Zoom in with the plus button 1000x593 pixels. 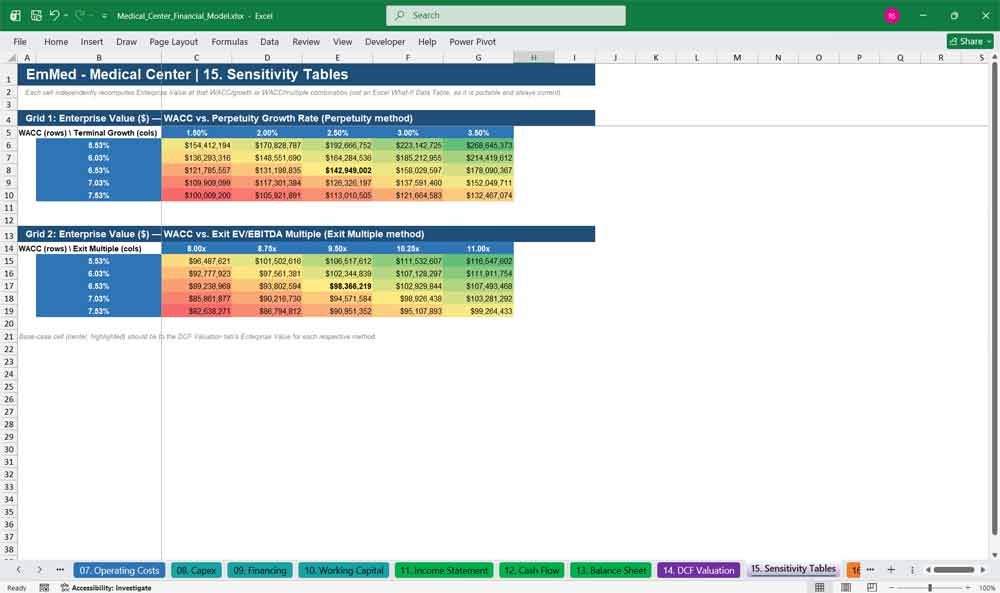click(967, 587)
